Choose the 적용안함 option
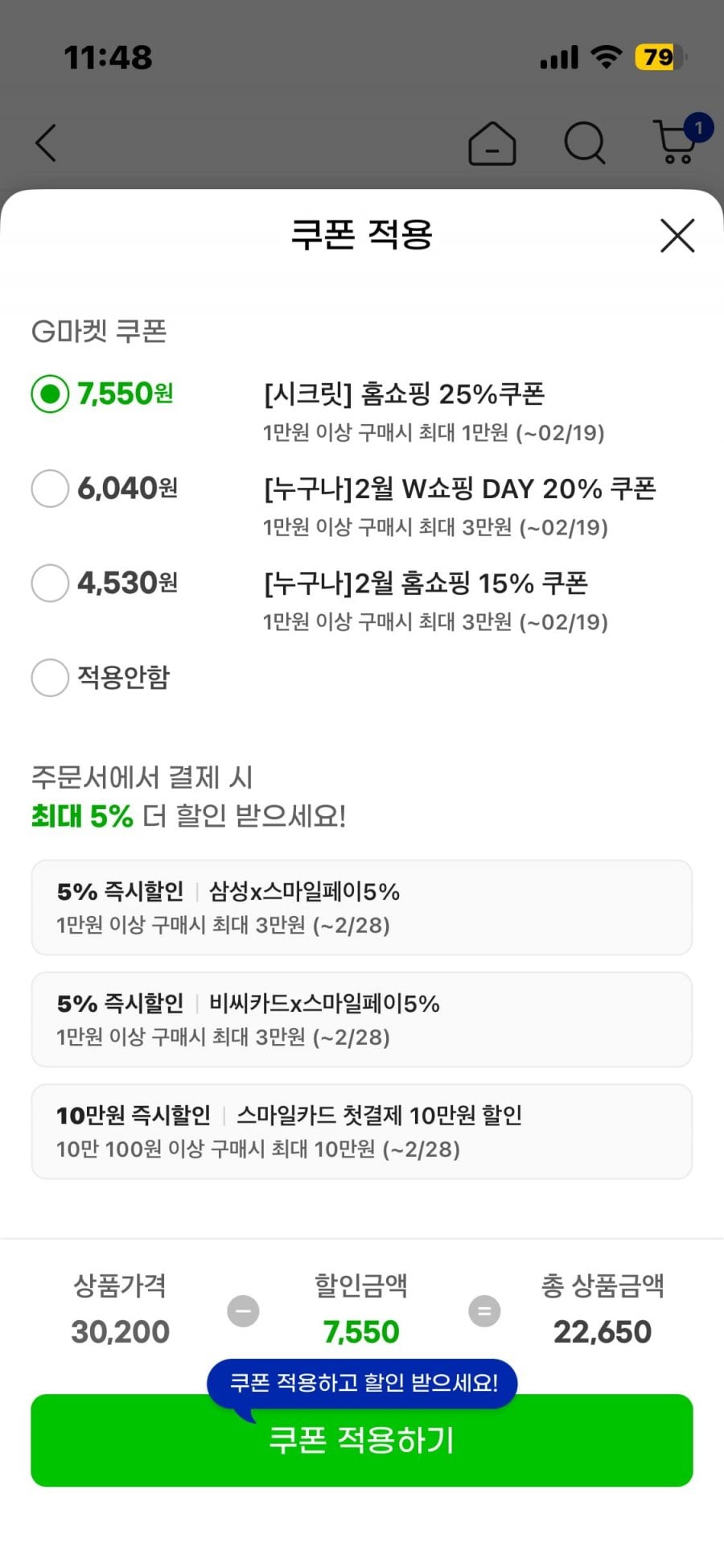 coord(50,677)
